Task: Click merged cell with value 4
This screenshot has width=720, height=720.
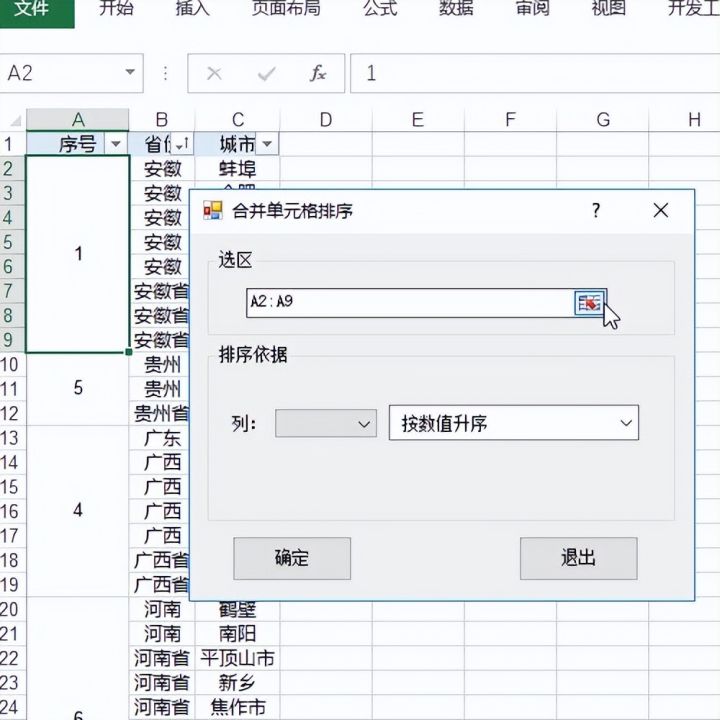Action: pos(78,511)
